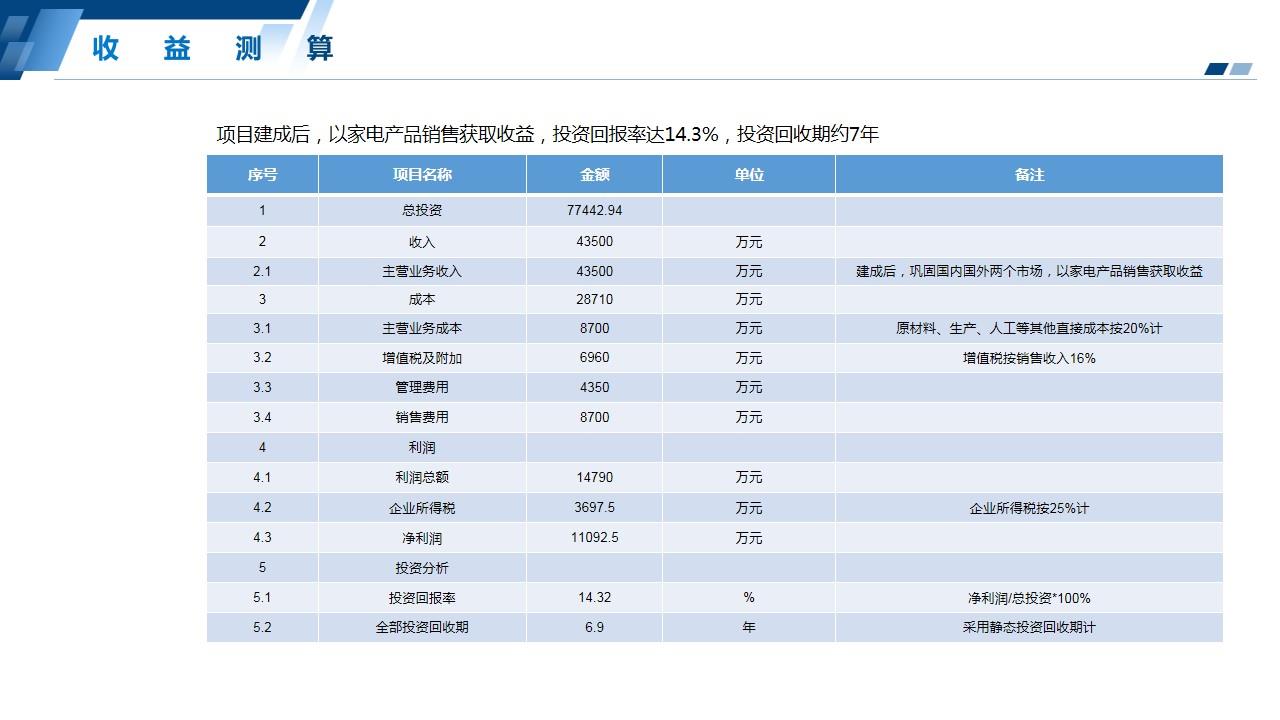Click the row number 5.2

[262, 628]
